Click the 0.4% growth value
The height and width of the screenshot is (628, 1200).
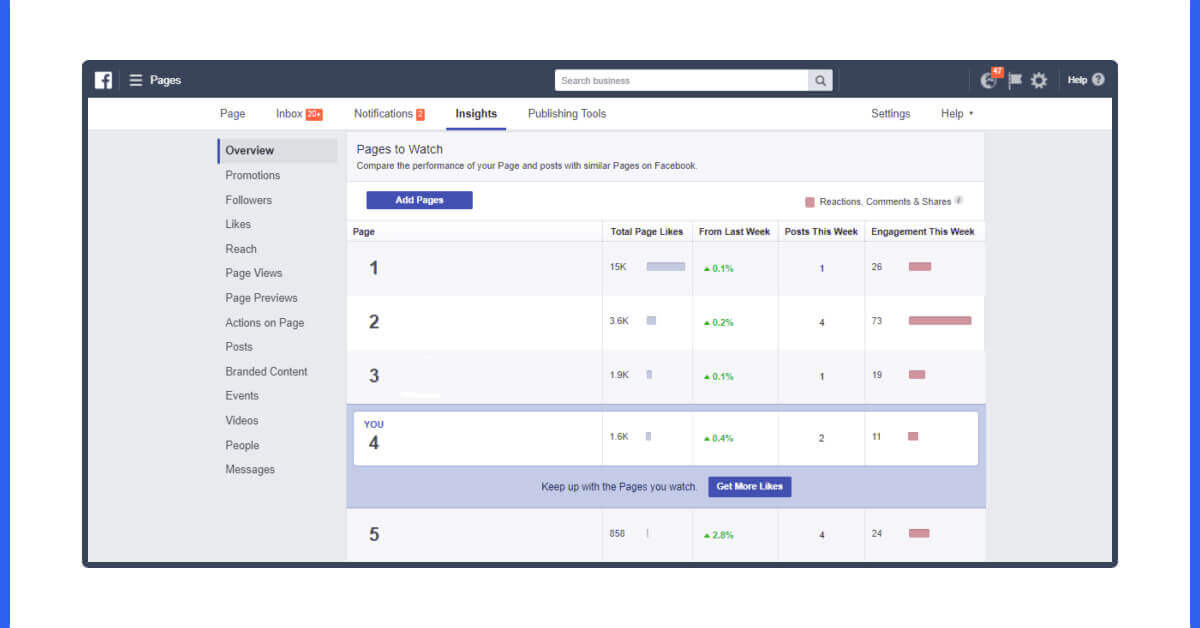723,439
